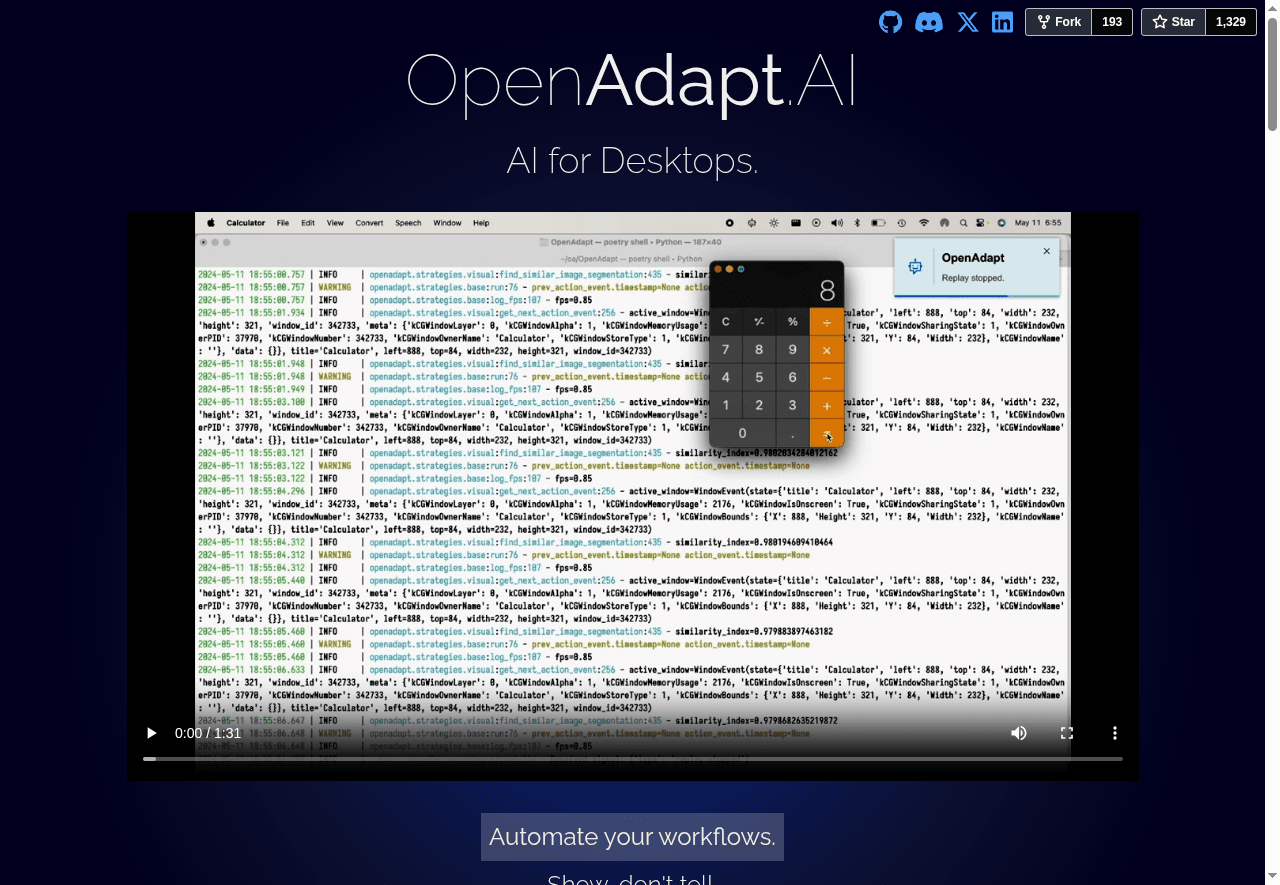Open the Calculator File menu
The width and height of the screenshot is (1280, 885).
click(x=283, y=223)
